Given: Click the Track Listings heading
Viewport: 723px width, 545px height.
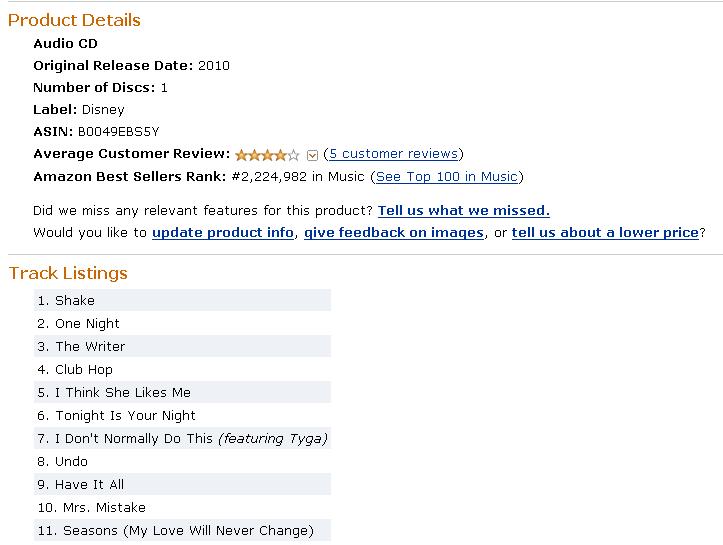Looking at the screenshot, I should point(68,273).
